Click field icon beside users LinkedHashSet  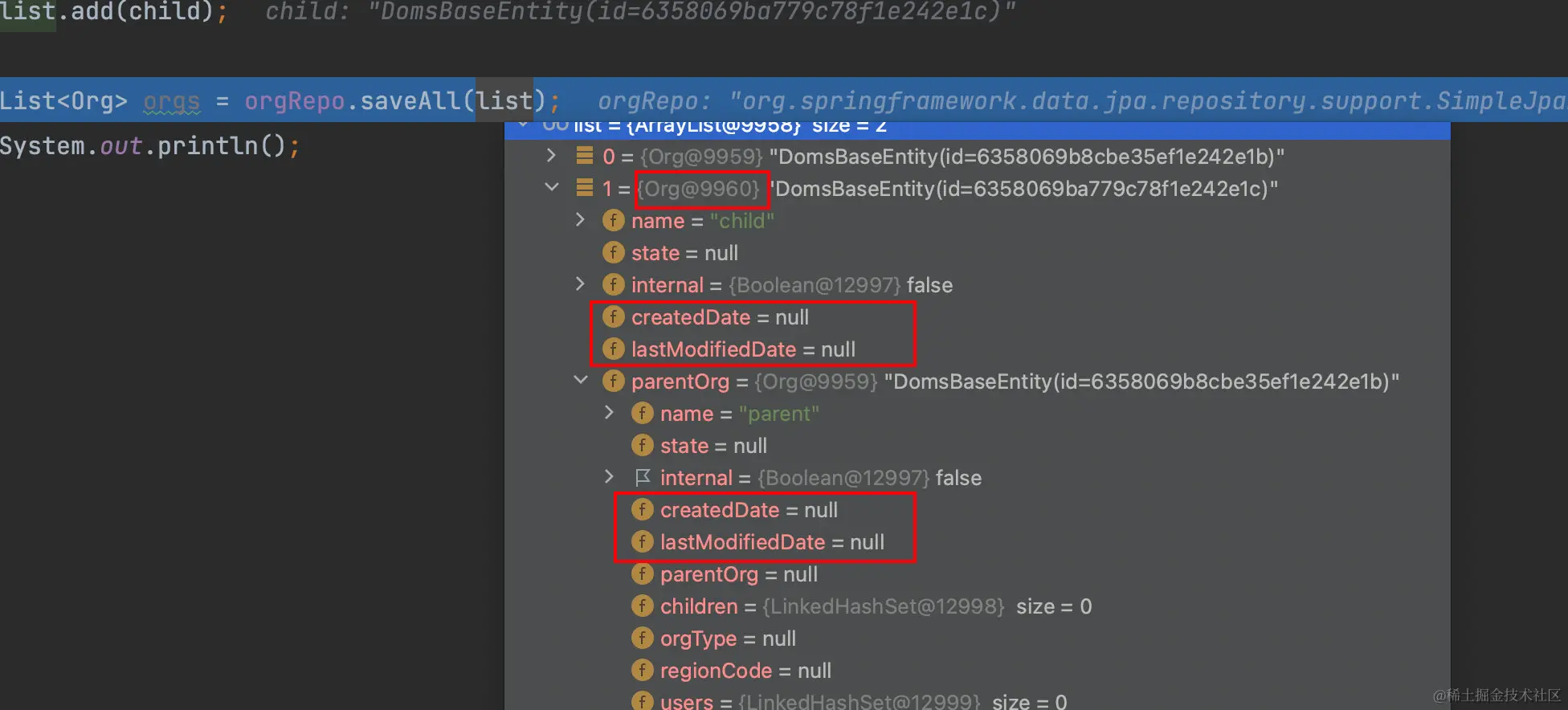[x=642, y=701]
